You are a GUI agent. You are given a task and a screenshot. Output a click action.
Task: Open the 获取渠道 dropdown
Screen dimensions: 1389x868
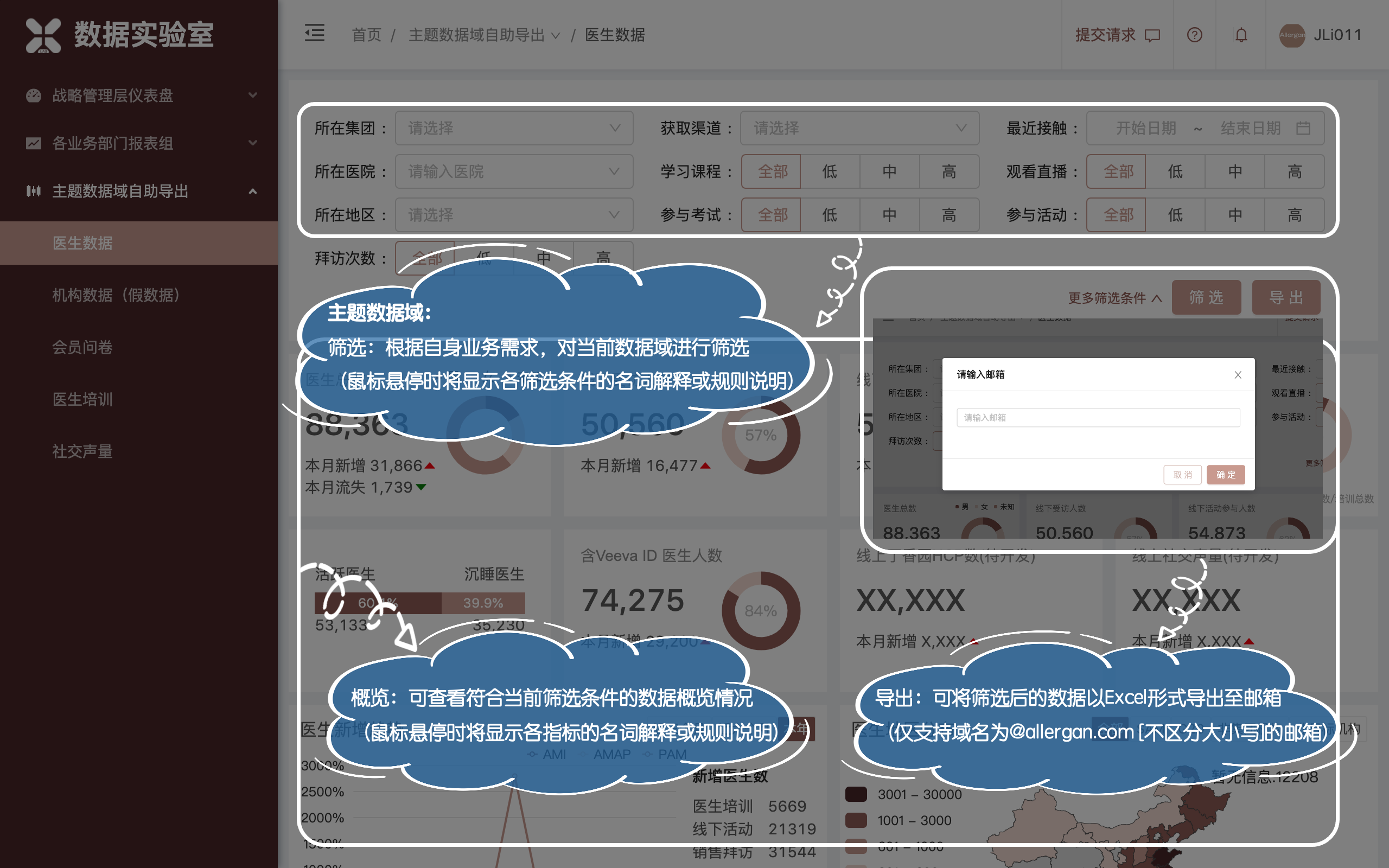(x=859, y=128)
